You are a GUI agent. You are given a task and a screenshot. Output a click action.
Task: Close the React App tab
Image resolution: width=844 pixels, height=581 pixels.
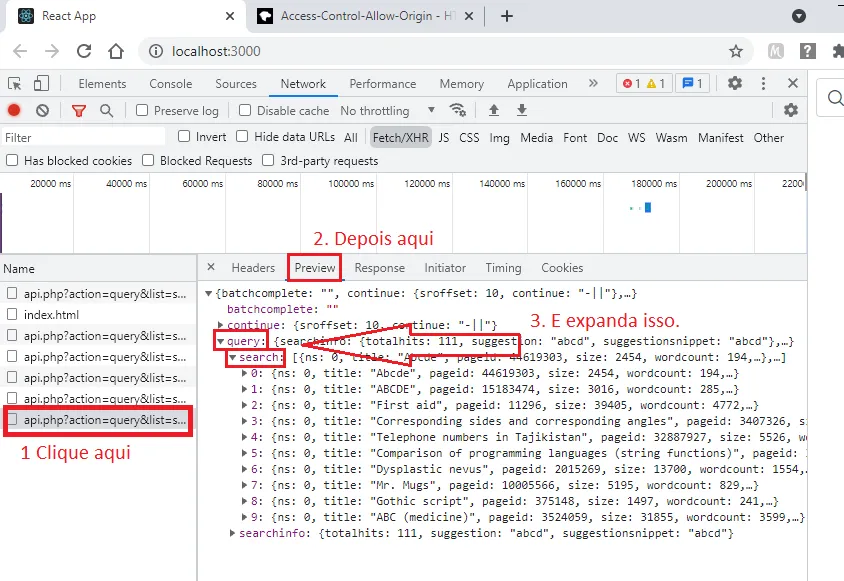[230, 16]
